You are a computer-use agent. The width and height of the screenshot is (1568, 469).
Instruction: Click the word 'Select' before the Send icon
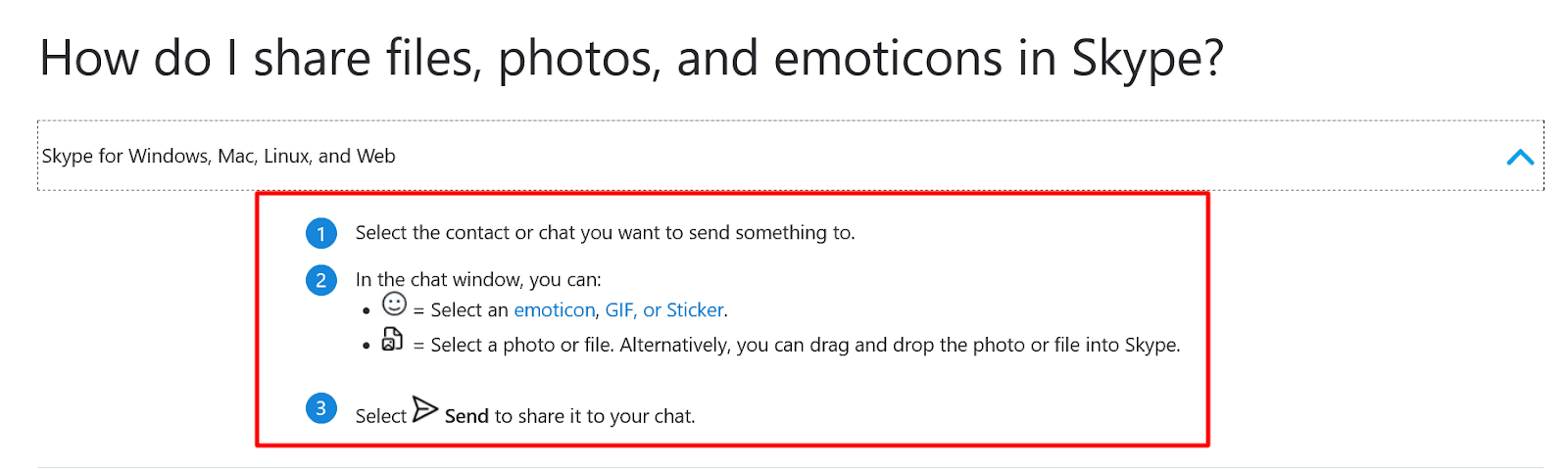(380, 417)
